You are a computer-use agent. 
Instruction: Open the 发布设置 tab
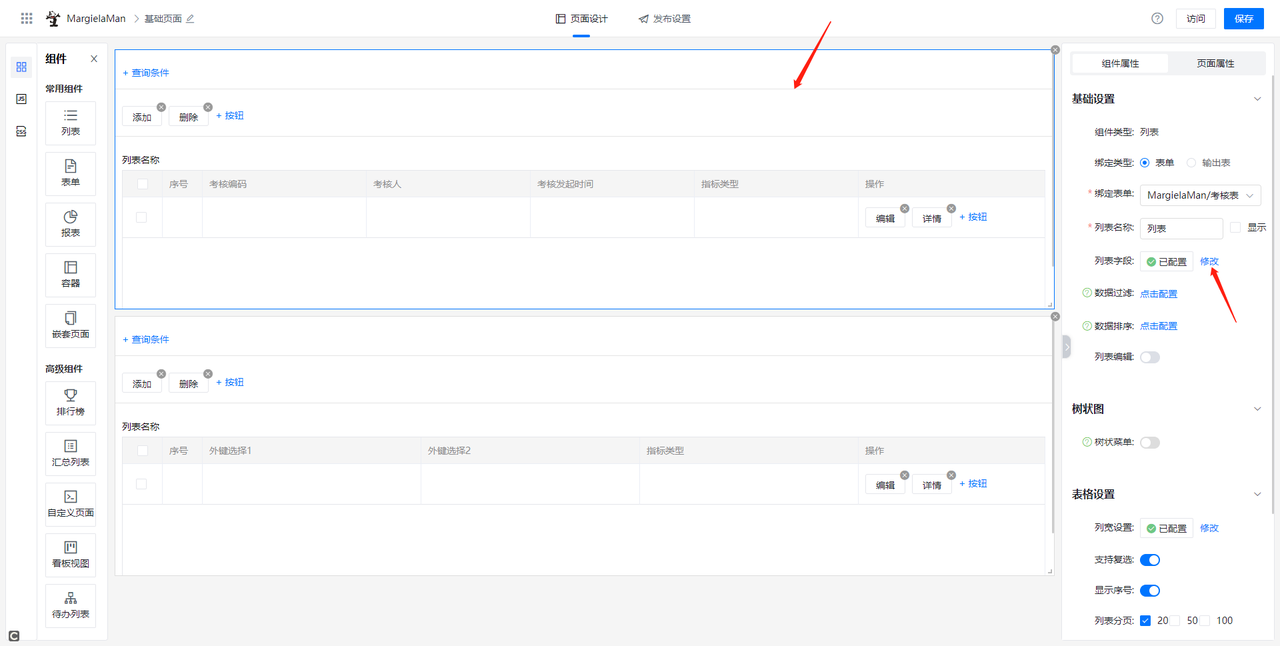pos(664,18)
